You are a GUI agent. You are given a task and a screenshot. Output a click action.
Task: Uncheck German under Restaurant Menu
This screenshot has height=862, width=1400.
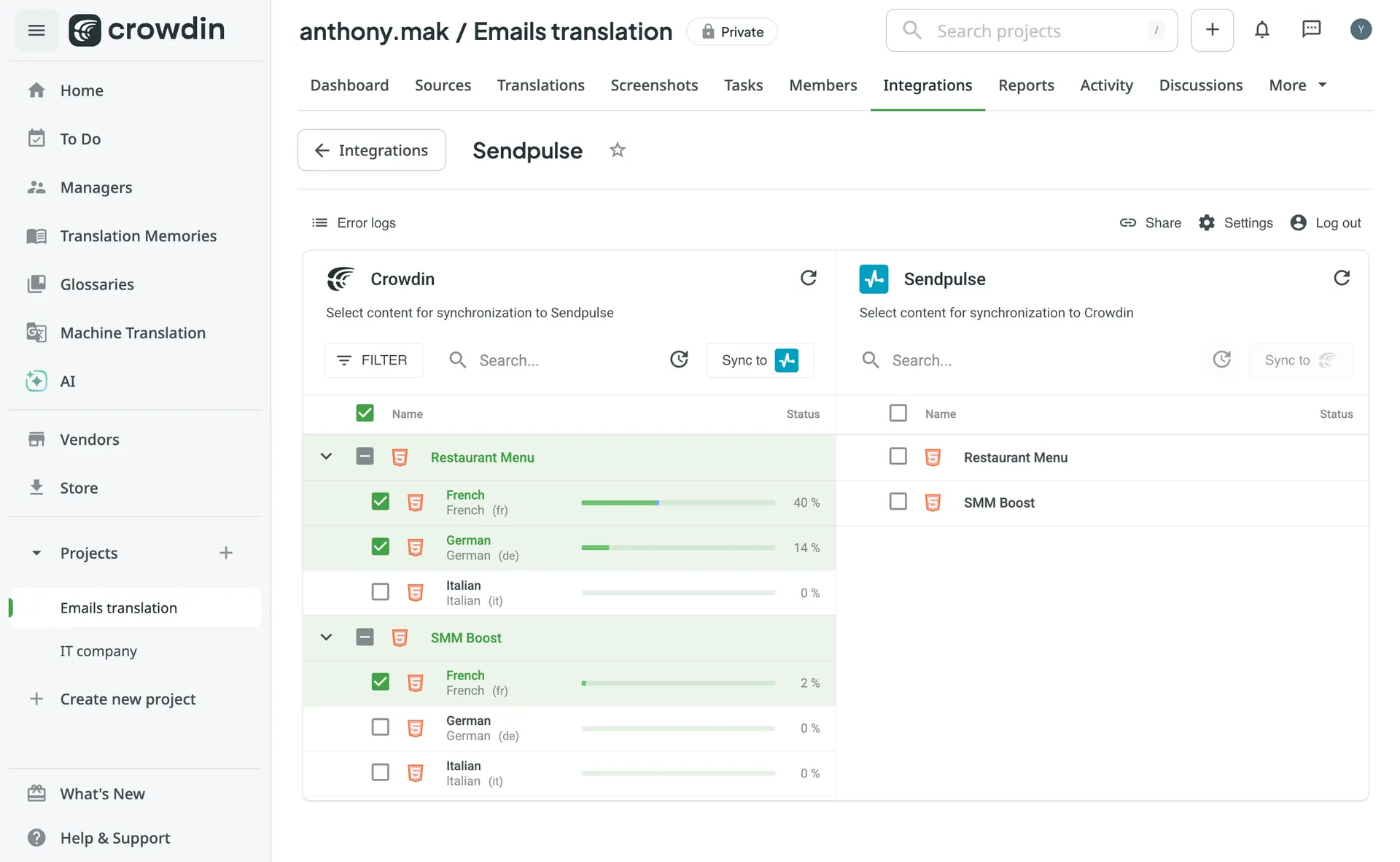click(380, 547)
